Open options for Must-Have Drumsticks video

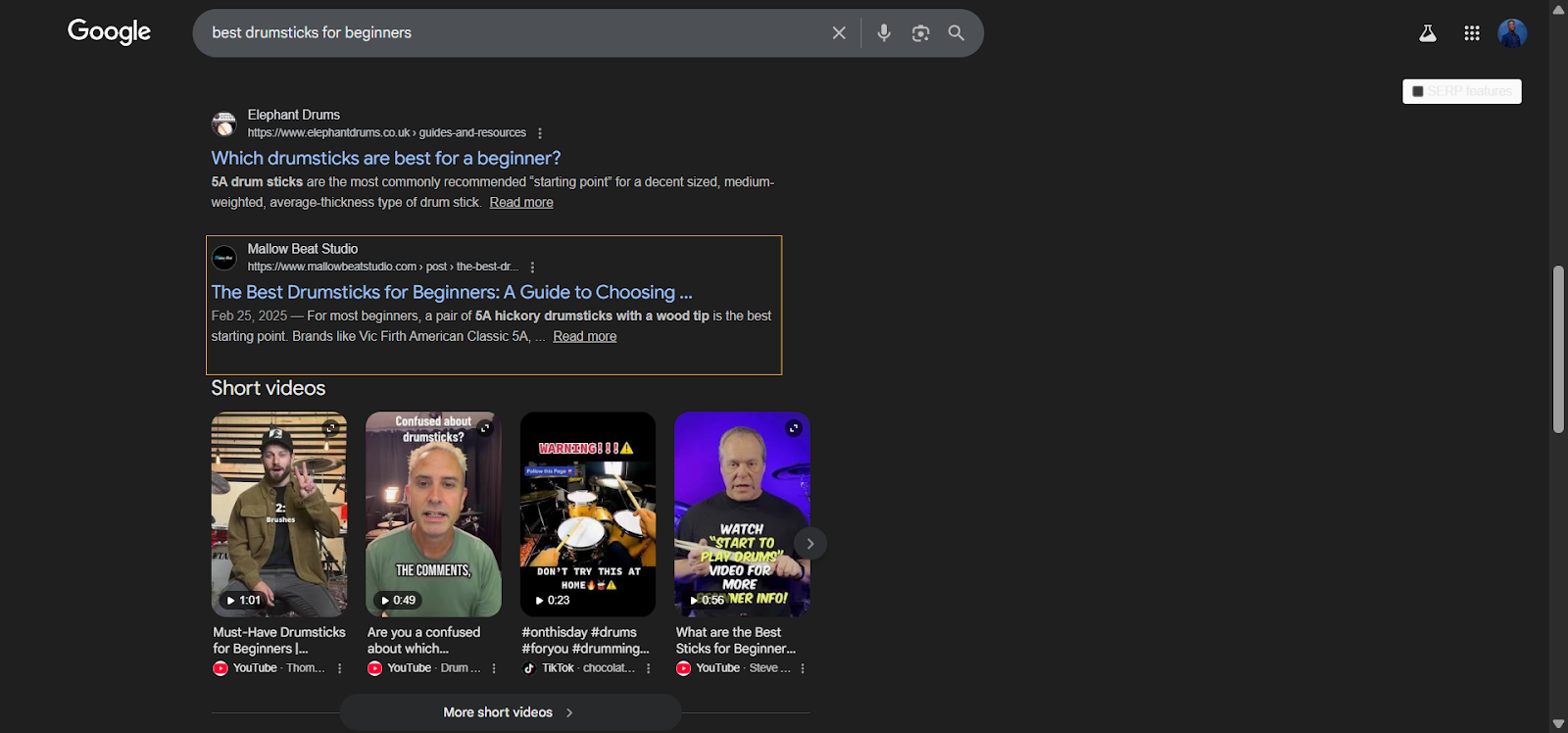point(340,668)
